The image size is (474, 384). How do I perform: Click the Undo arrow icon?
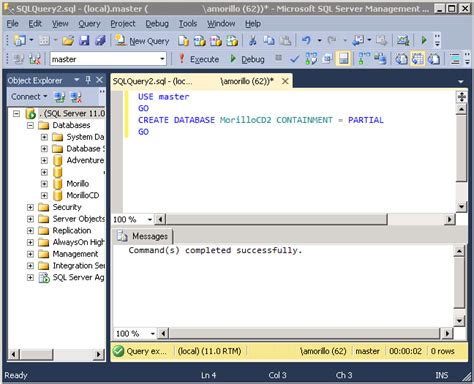pyautogui.click(x=306, y=41)
